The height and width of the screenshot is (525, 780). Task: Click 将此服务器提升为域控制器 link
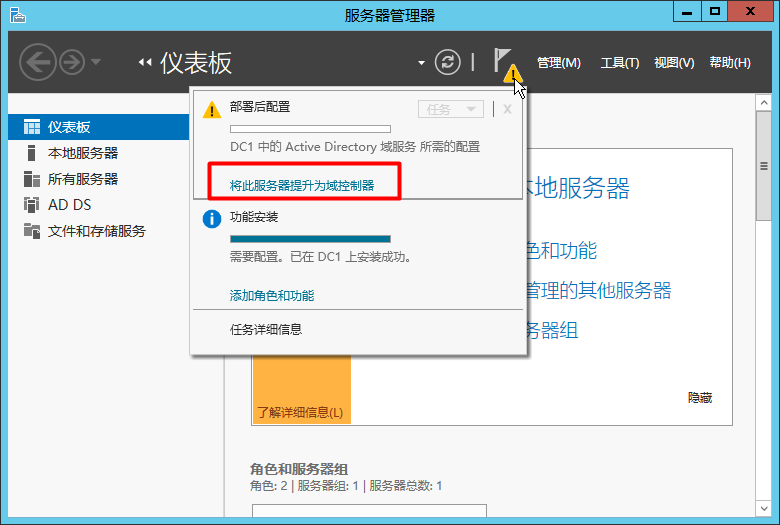click(x=302, y=186)
